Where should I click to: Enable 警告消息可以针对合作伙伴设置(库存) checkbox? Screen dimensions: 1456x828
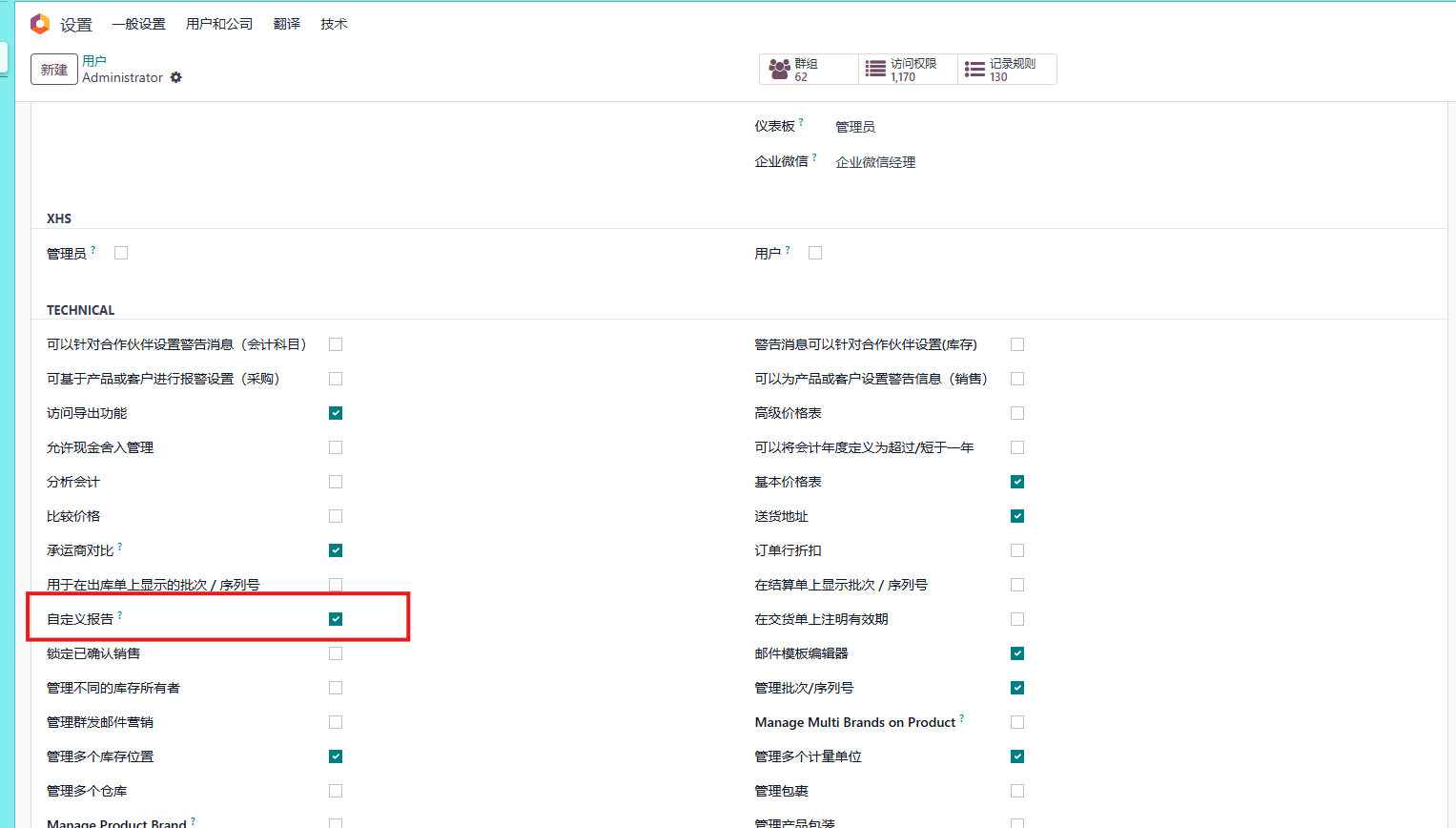tap(1017, 344)
